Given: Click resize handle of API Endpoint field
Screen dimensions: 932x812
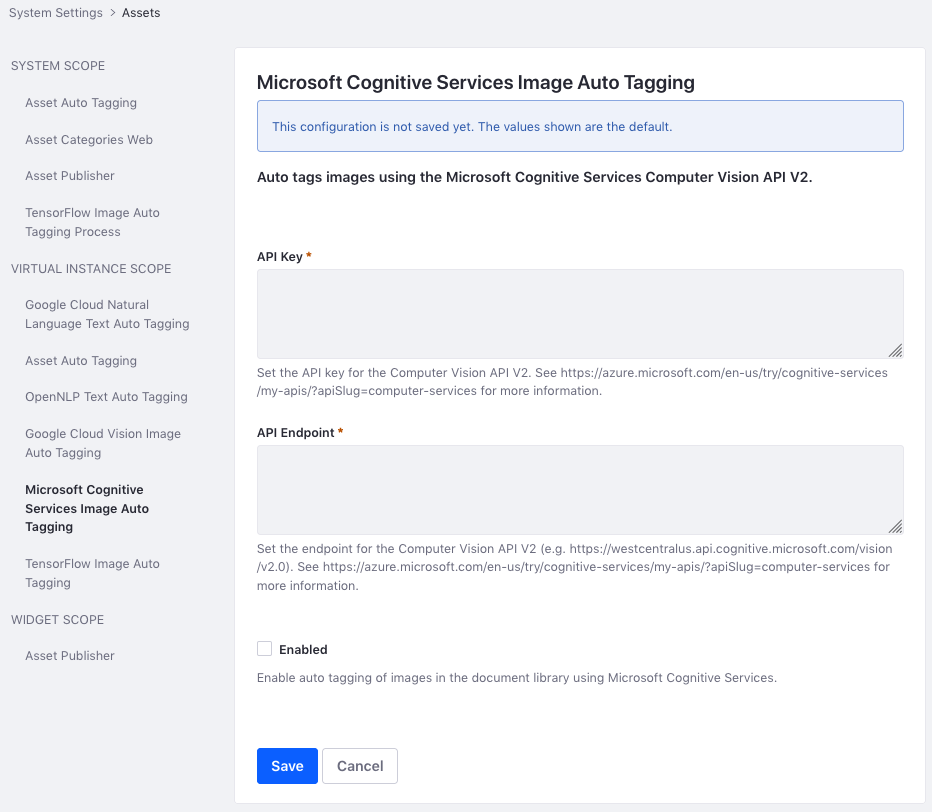Looking at the screenshot, I should [x=896, y=527].
